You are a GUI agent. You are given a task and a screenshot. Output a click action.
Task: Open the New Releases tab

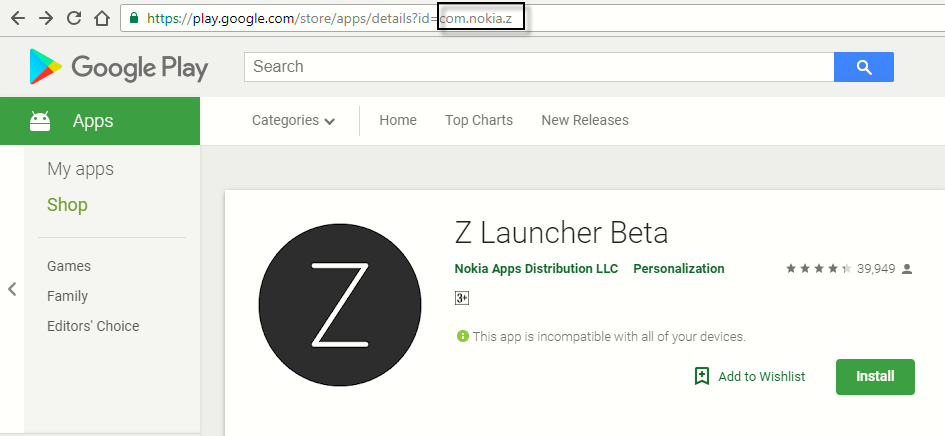point(585,120)
